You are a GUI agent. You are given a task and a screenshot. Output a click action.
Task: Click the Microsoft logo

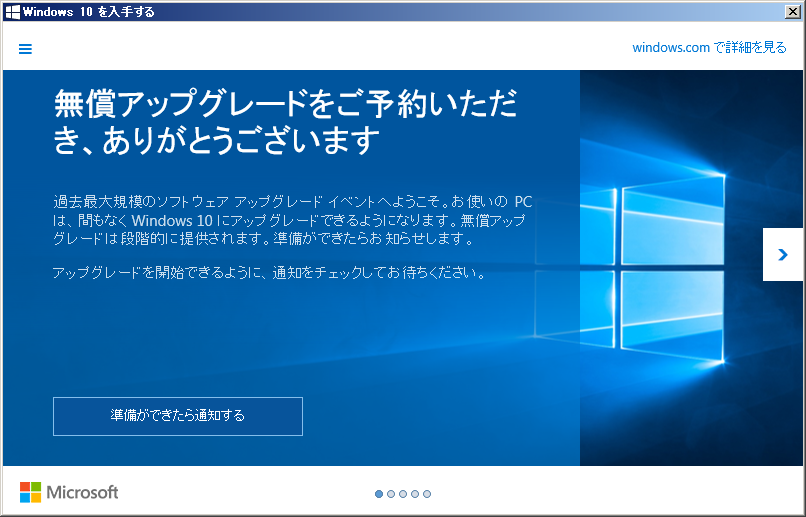pos(69,492)
